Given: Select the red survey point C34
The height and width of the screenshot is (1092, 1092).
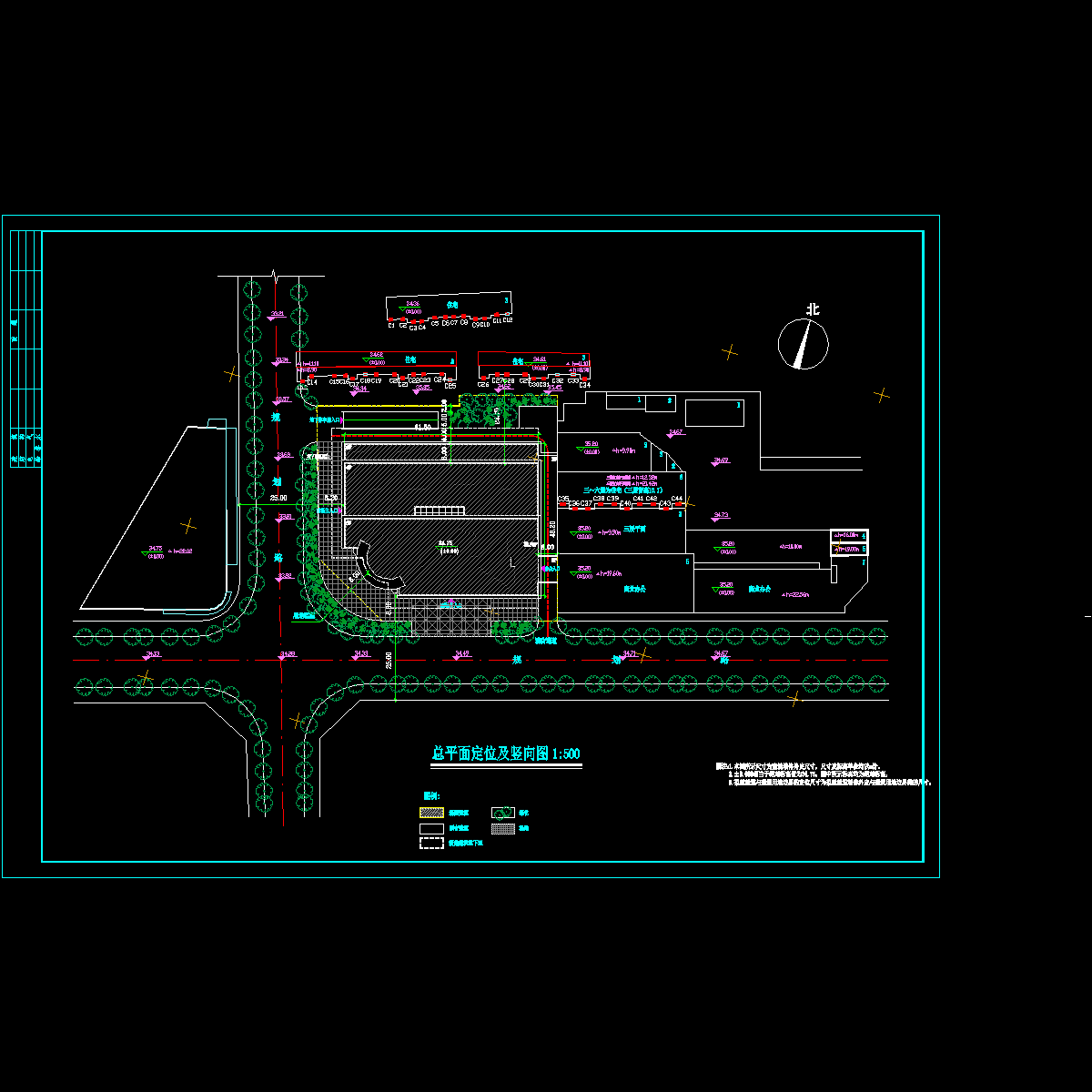Looking at the screenshot, I should 584,379.
